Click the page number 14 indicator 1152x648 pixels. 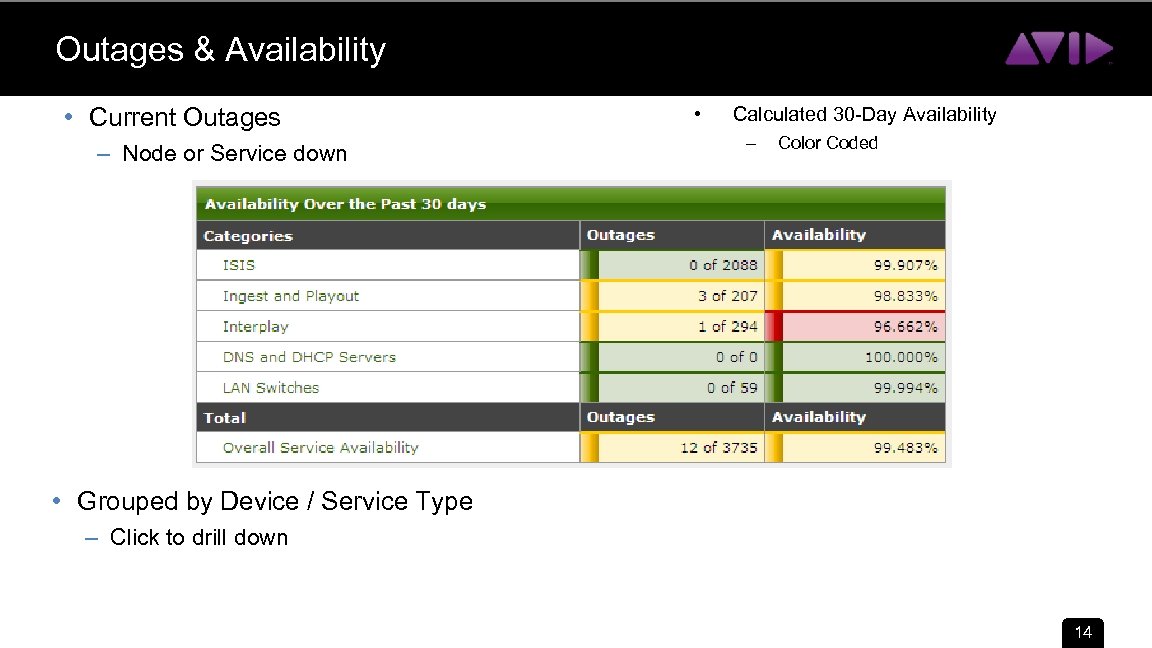[x=1082, y=633]
